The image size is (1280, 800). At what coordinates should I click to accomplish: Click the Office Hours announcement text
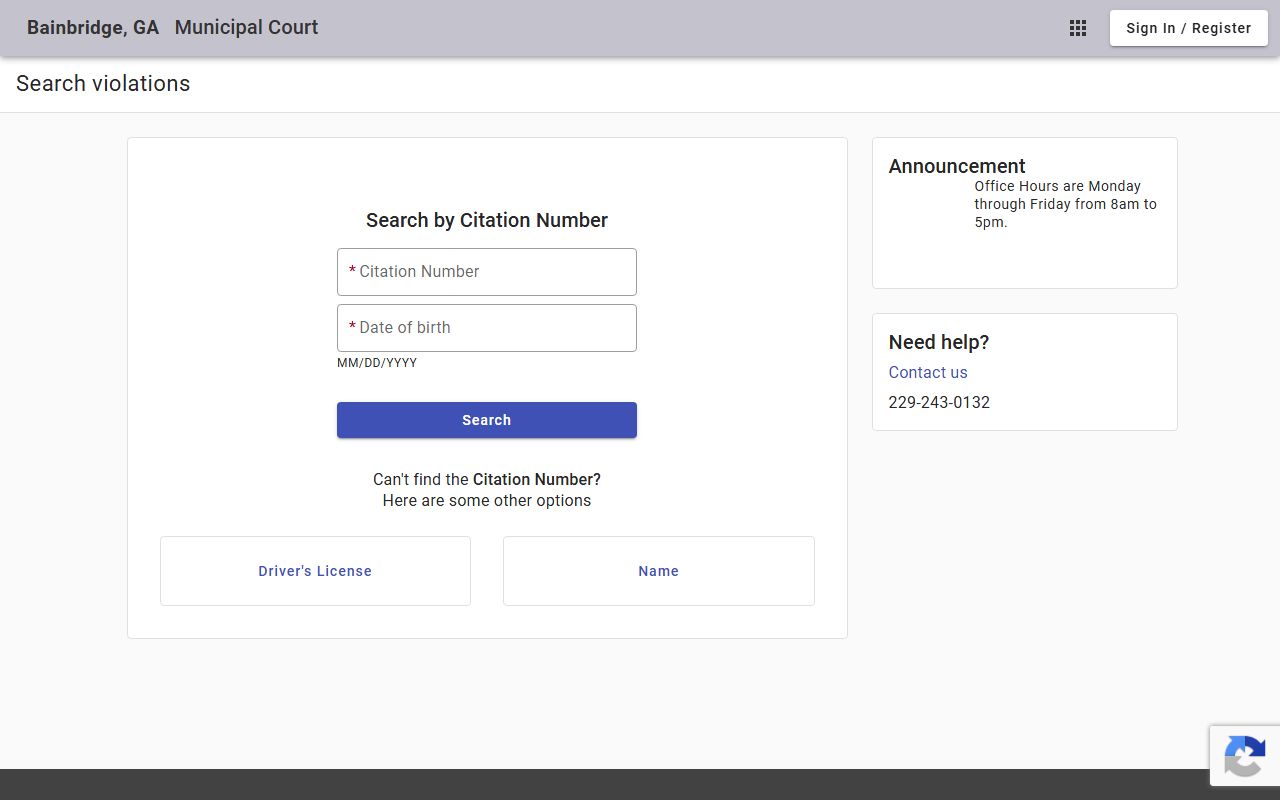coord(1066,204)
